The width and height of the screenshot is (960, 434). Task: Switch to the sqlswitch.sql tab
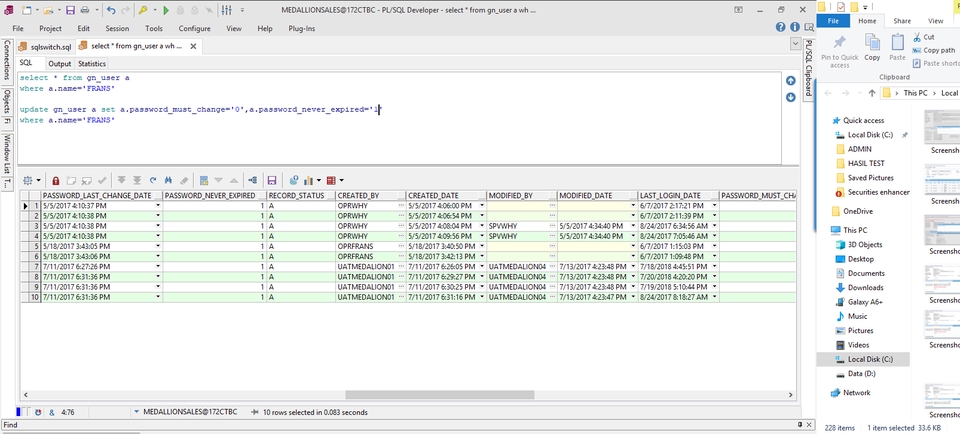[45, 47]
